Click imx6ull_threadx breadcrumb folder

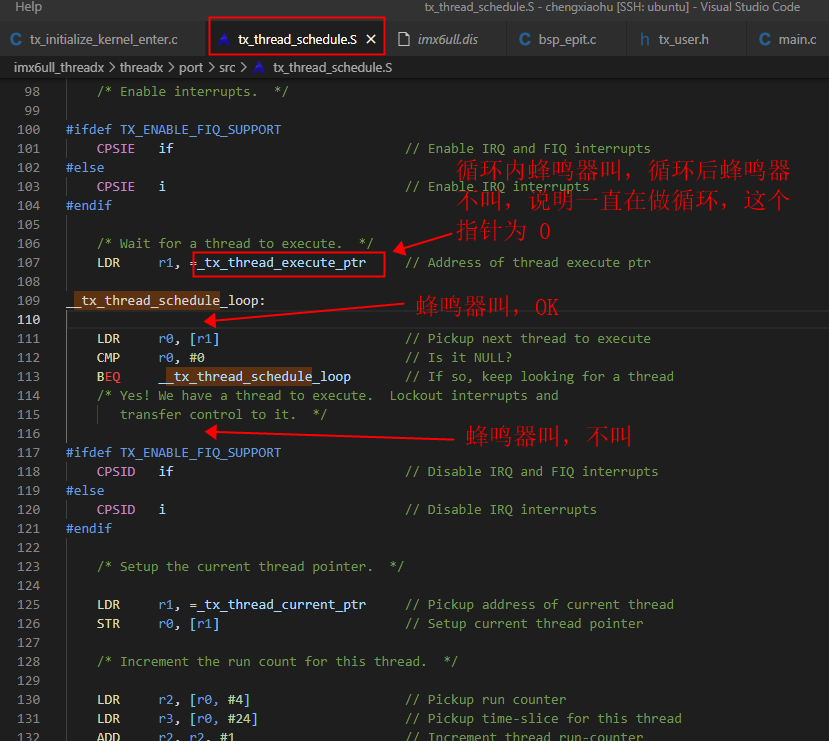tap(59, 68)
